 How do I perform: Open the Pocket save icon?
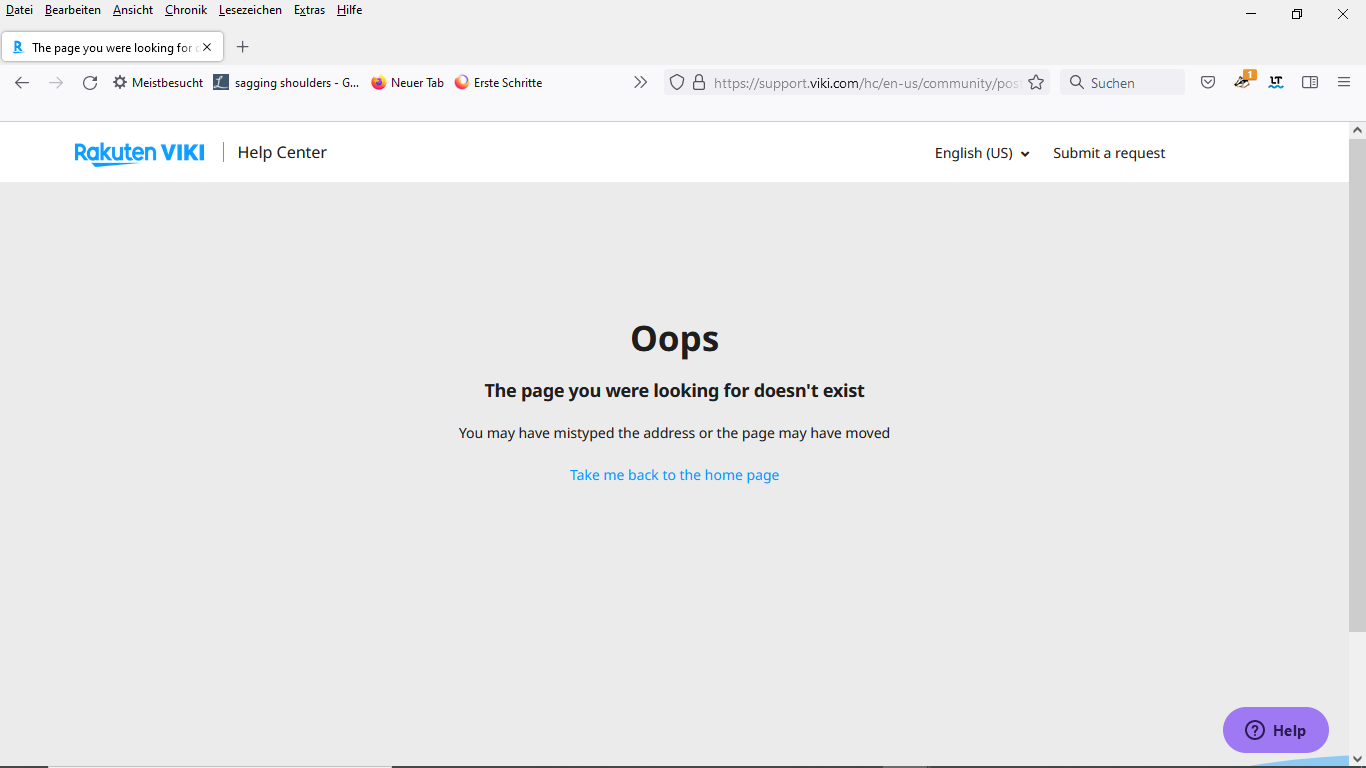pyautogui.click(x=1208, y=83)
